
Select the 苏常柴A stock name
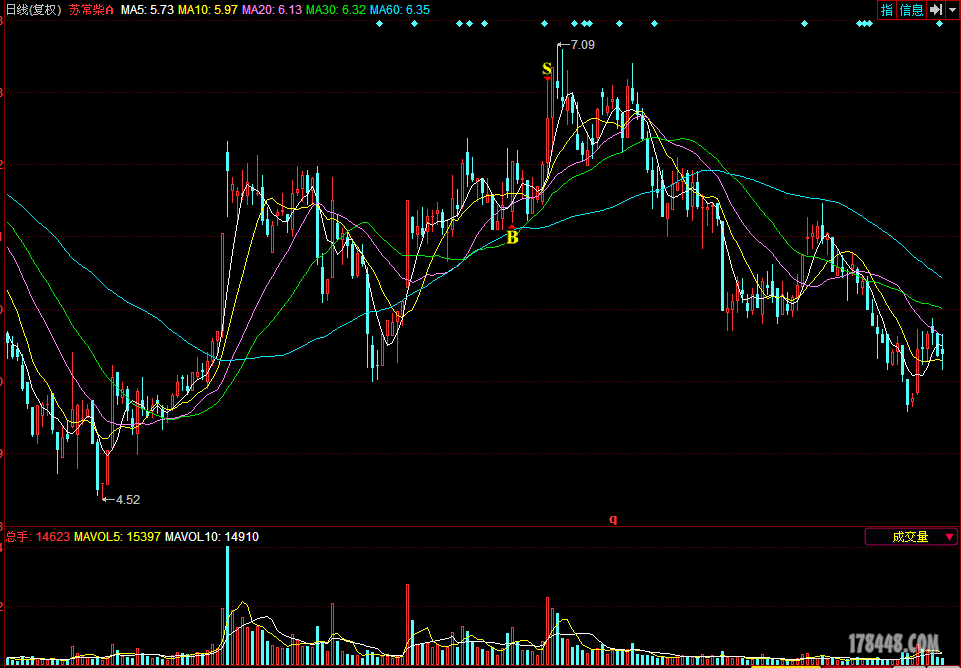(x=91, y=10)
